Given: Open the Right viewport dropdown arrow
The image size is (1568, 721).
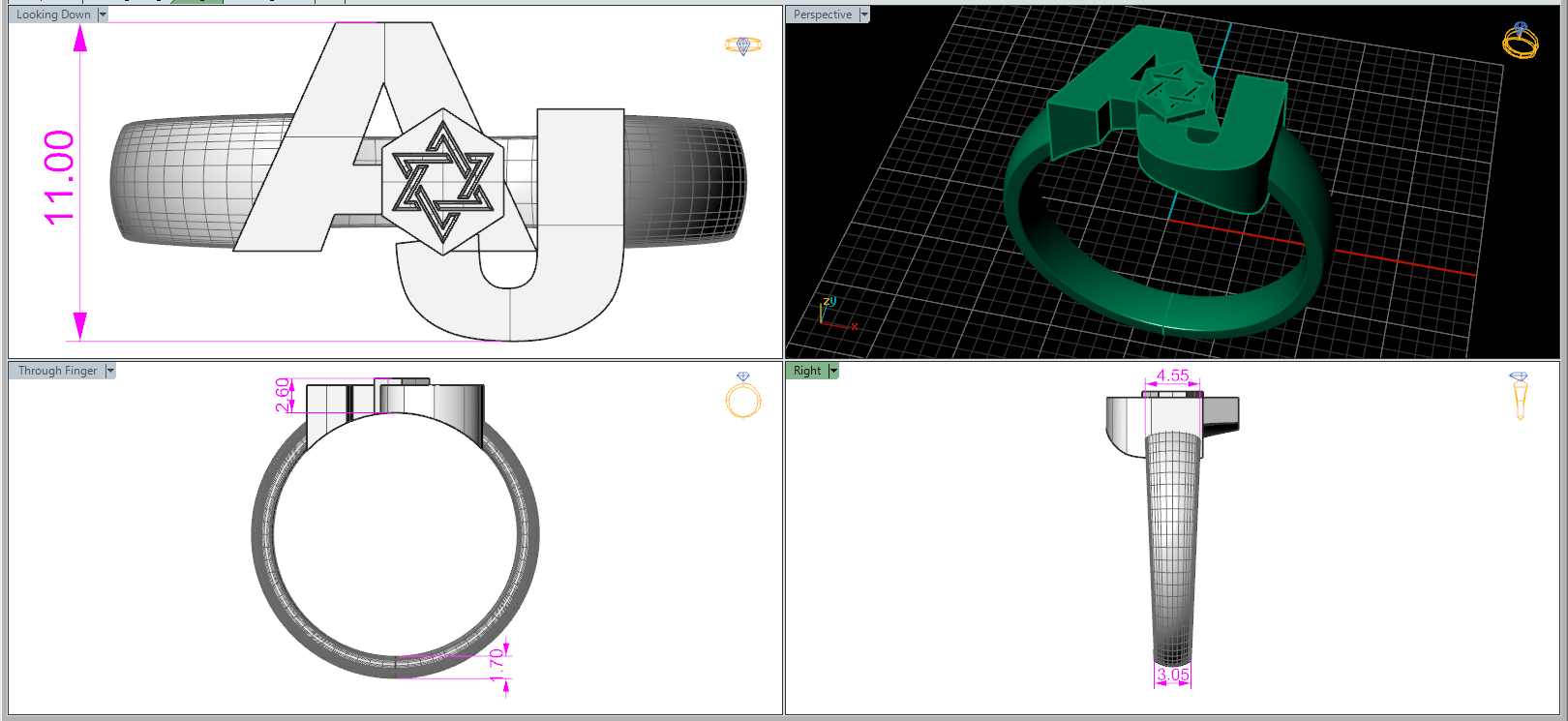Looking at the screenshot, I should click(833, 371).
